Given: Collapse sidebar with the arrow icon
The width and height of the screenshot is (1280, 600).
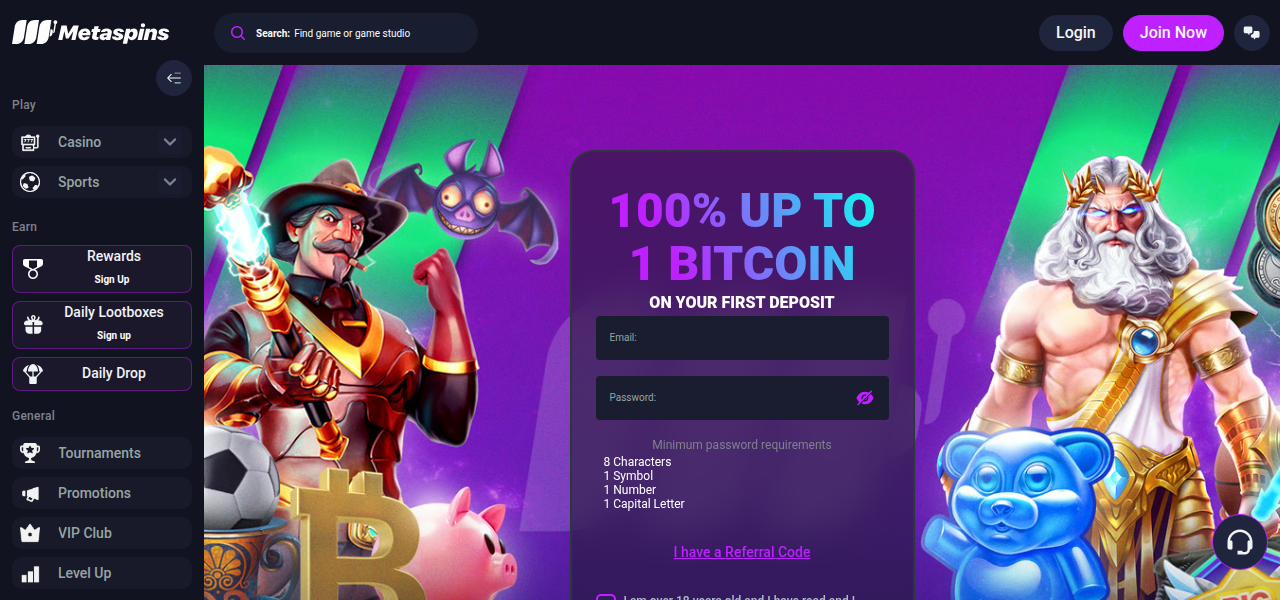Looking at the screenshot, I should 174,78.
